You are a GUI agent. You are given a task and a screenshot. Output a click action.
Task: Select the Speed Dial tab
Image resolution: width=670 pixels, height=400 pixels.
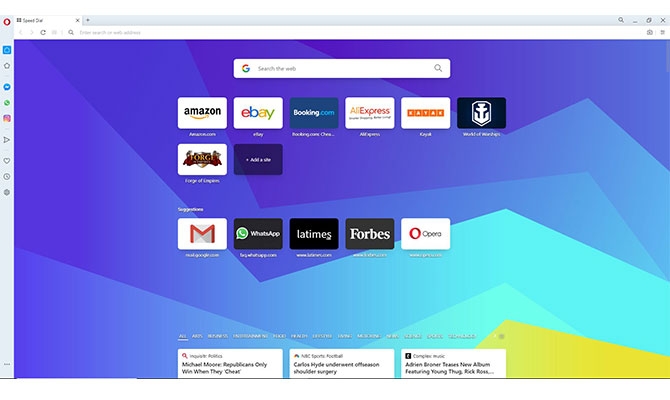48,21
